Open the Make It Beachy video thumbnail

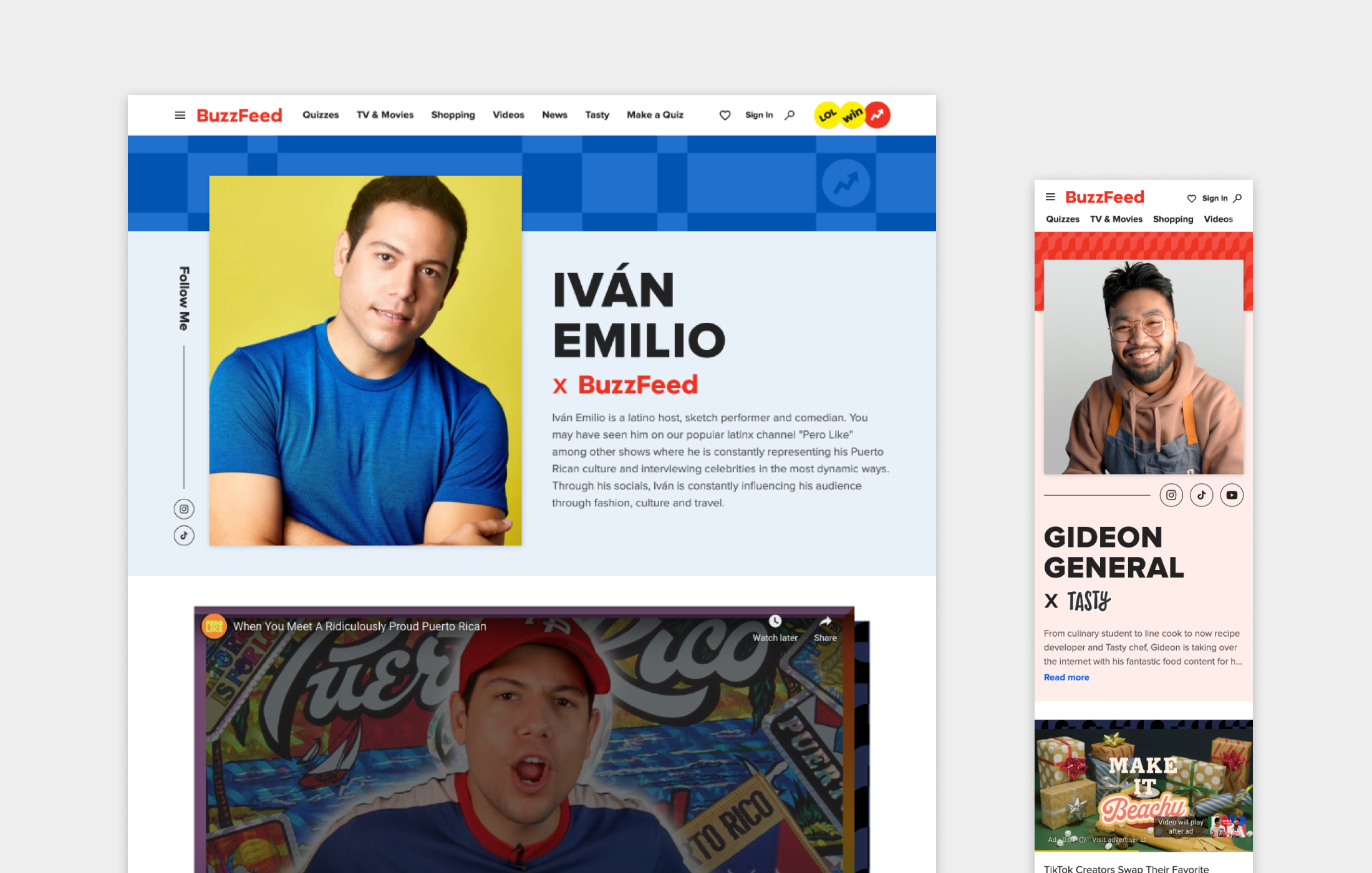point(1143,786)
